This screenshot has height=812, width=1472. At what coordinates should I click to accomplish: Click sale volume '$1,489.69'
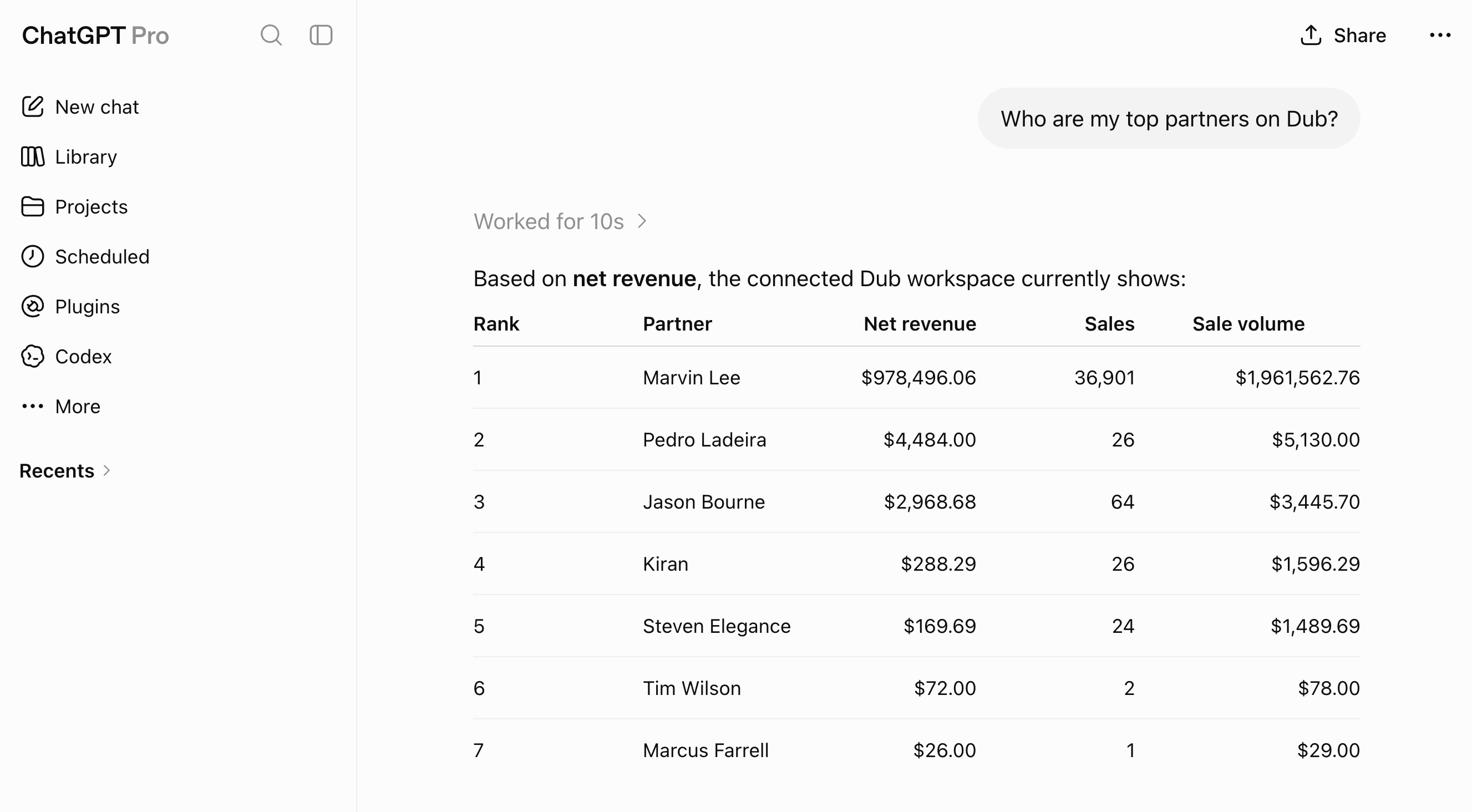tap(1316, 626)
